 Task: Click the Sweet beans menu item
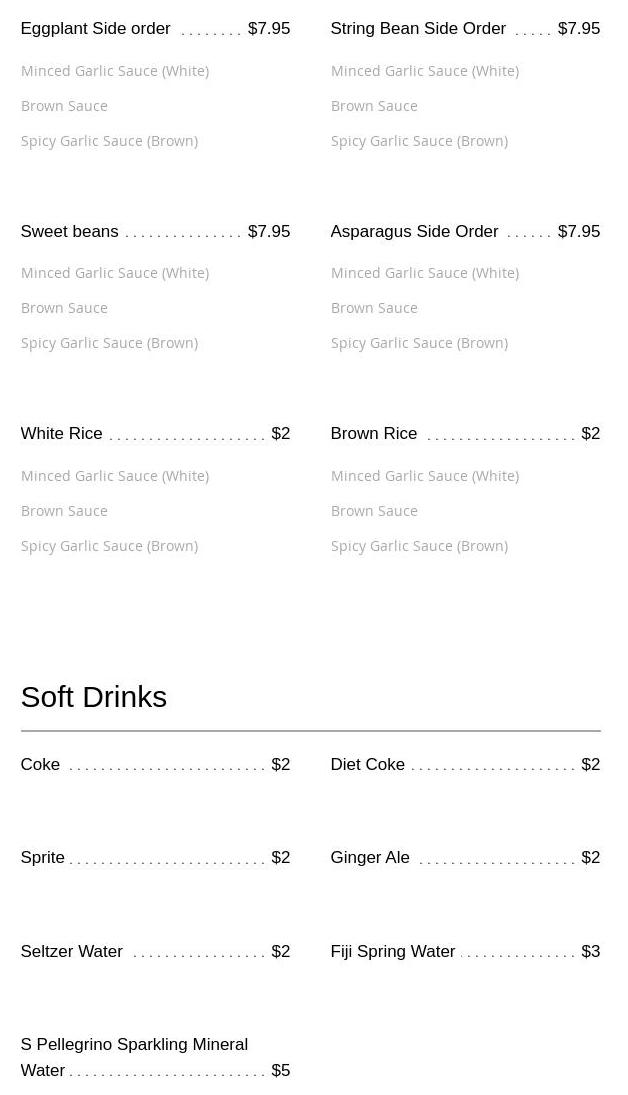click(x=70, y=231)
